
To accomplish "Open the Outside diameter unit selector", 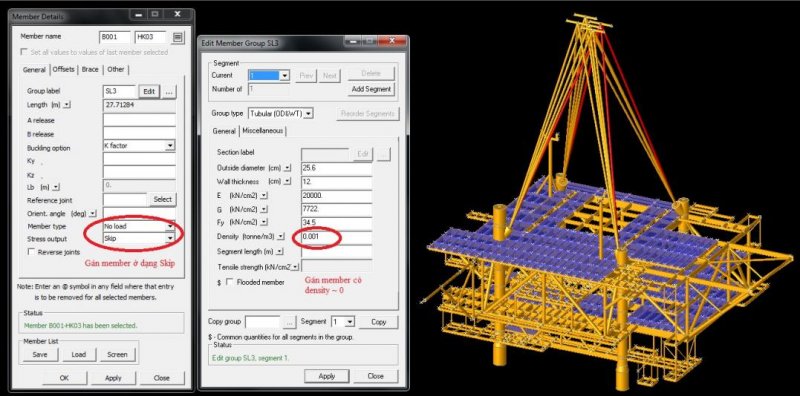I will coord(288,168).
